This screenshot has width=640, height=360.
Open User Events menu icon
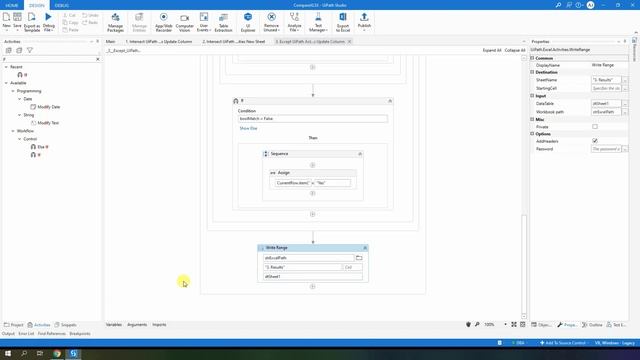(x=204, y=17)
